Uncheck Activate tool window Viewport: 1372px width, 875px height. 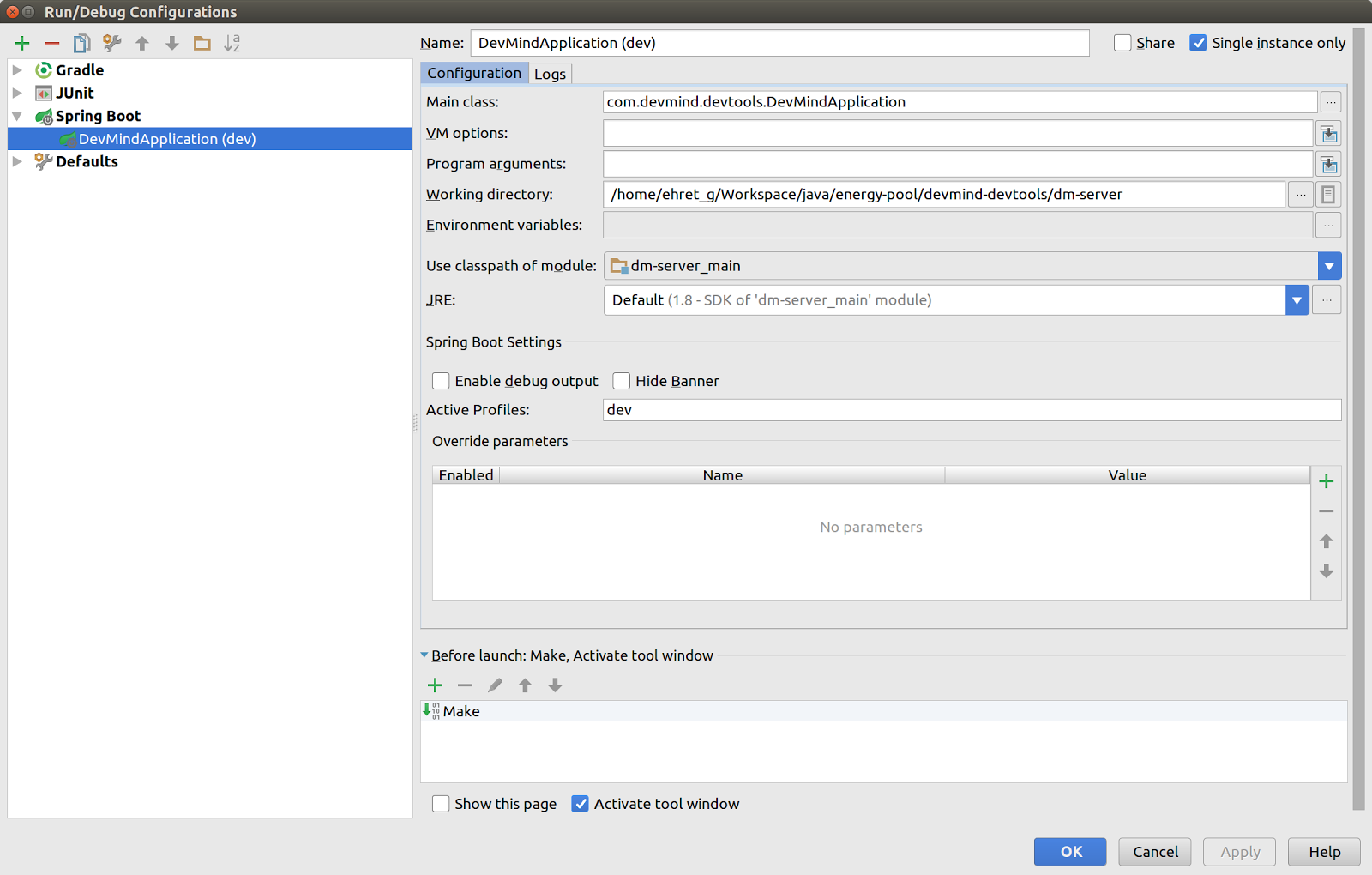[x=581, y=804]
